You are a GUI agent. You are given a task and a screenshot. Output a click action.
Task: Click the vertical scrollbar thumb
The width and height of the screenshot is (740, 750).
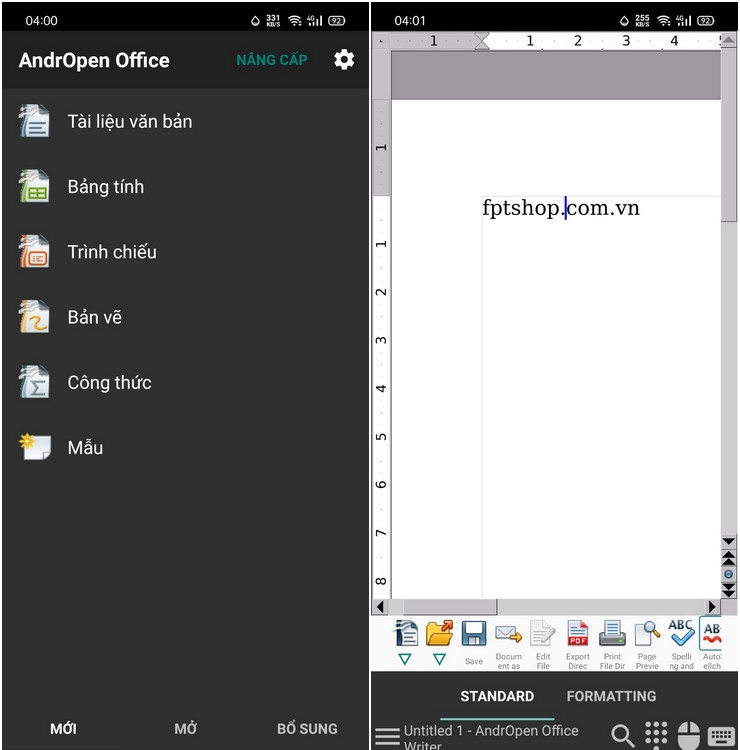[x=729, y=134]
